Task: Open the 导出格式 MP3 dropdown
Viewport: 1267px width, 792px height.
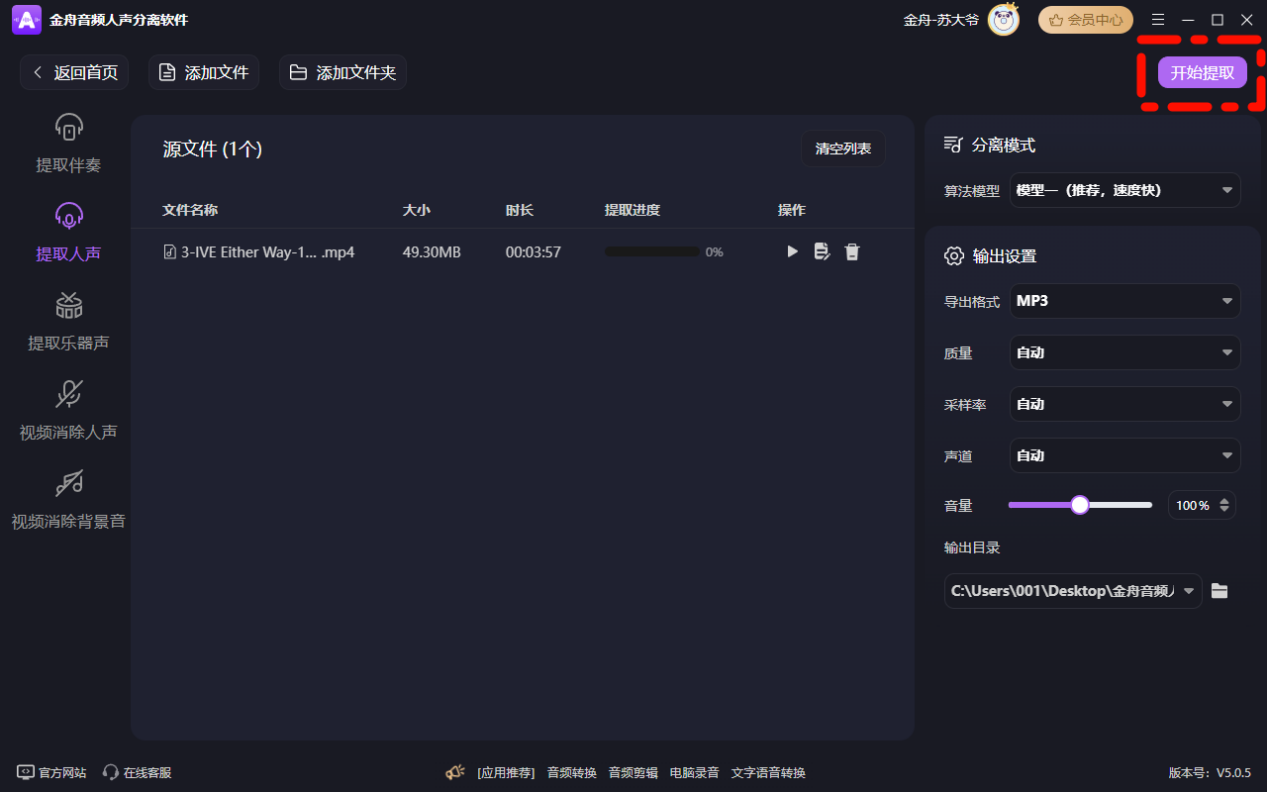Action: pyautogui.click(x=1125, y=301)
